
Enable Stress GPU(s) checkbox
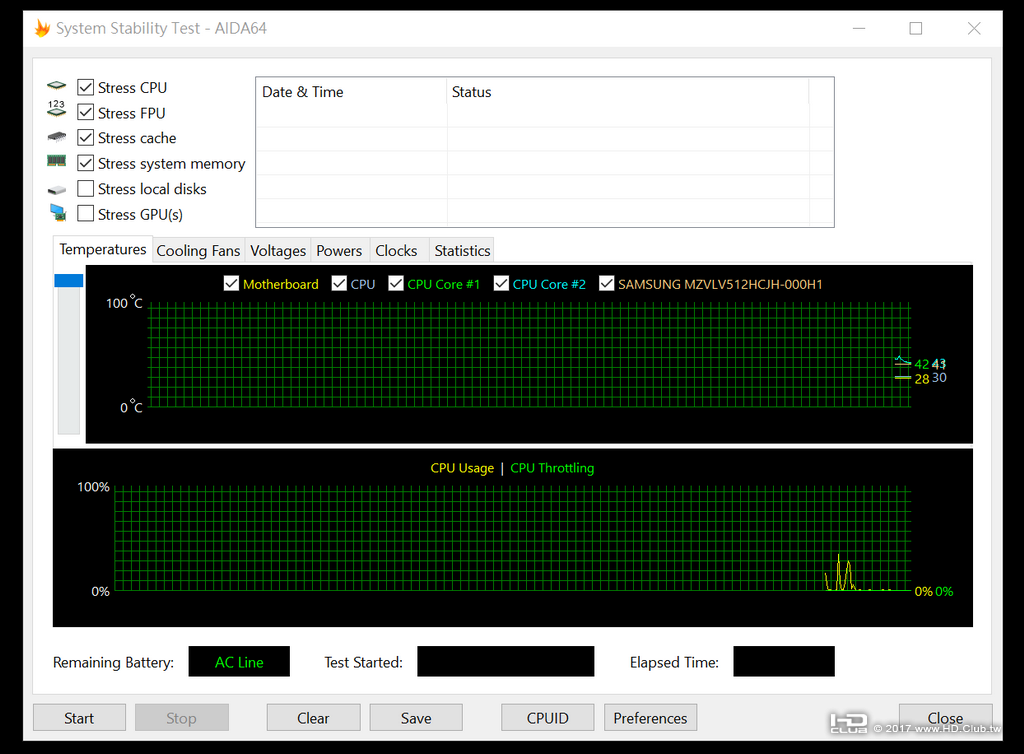(86, 213)
